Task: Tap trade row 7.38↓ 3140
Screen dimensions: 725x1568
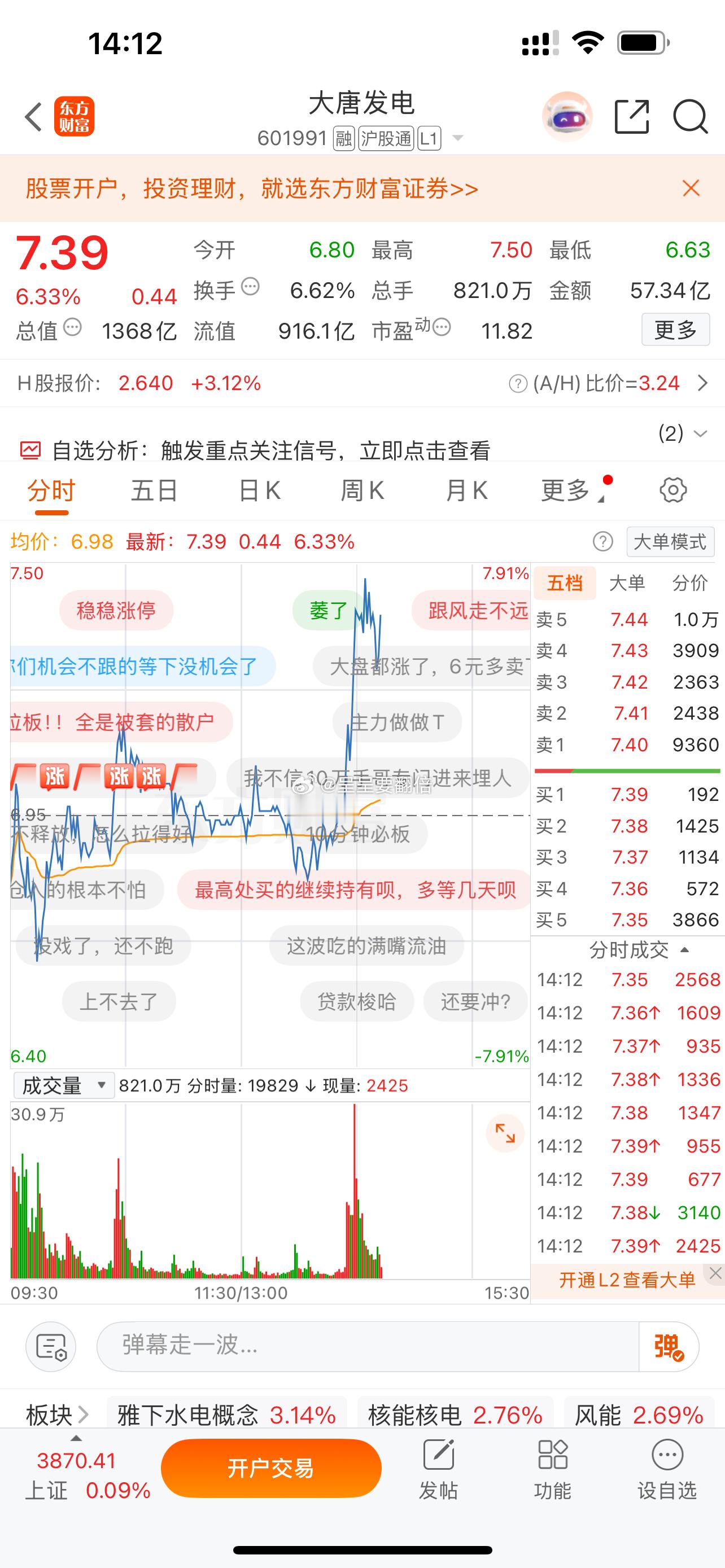Action: tap(628, 1212)
